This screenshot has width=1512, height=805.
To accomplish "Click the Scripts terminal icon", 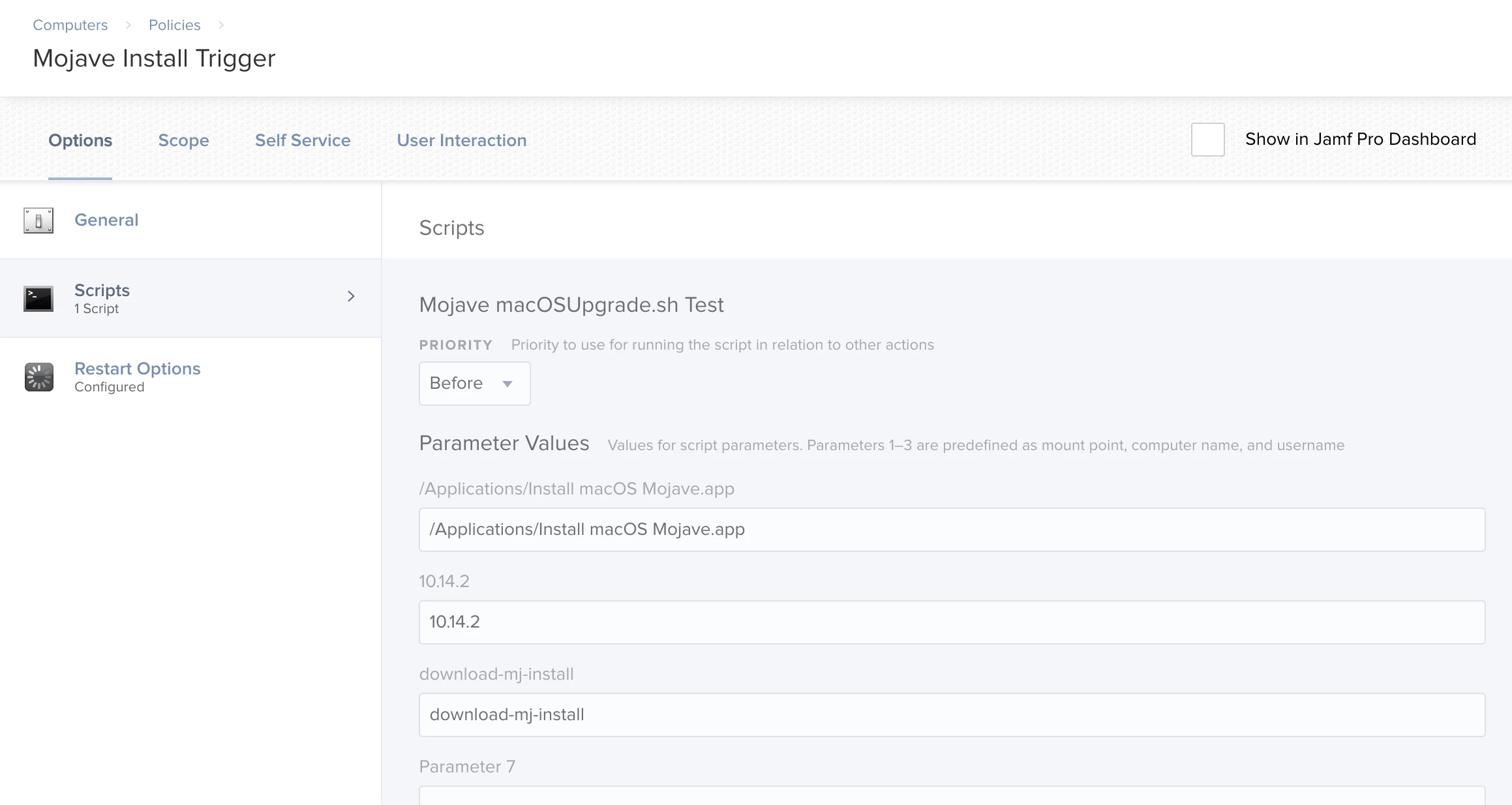I will tap(38, 299).
